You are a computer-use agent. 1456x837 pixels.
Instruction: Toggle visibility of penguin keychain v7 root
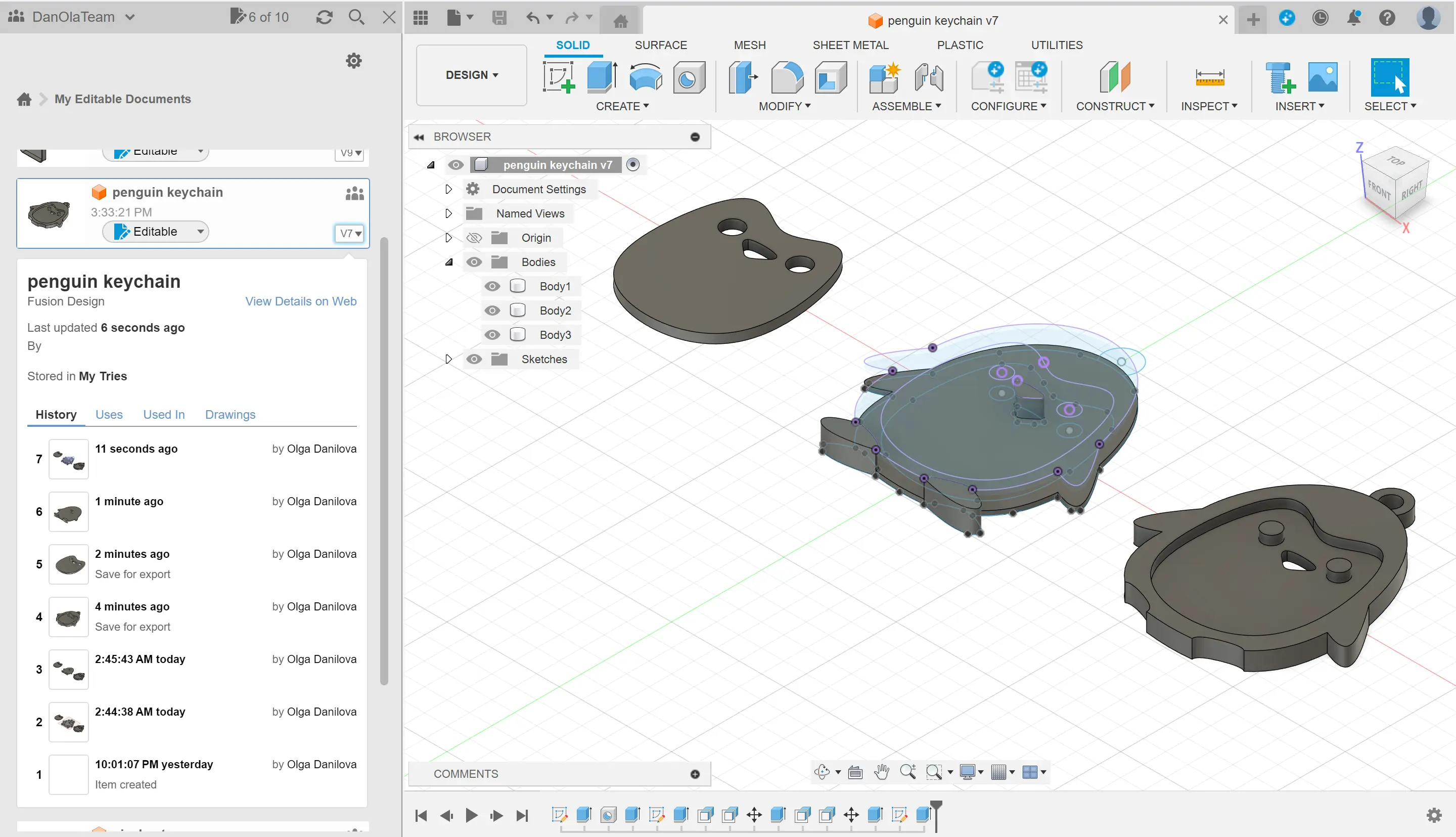456,165
